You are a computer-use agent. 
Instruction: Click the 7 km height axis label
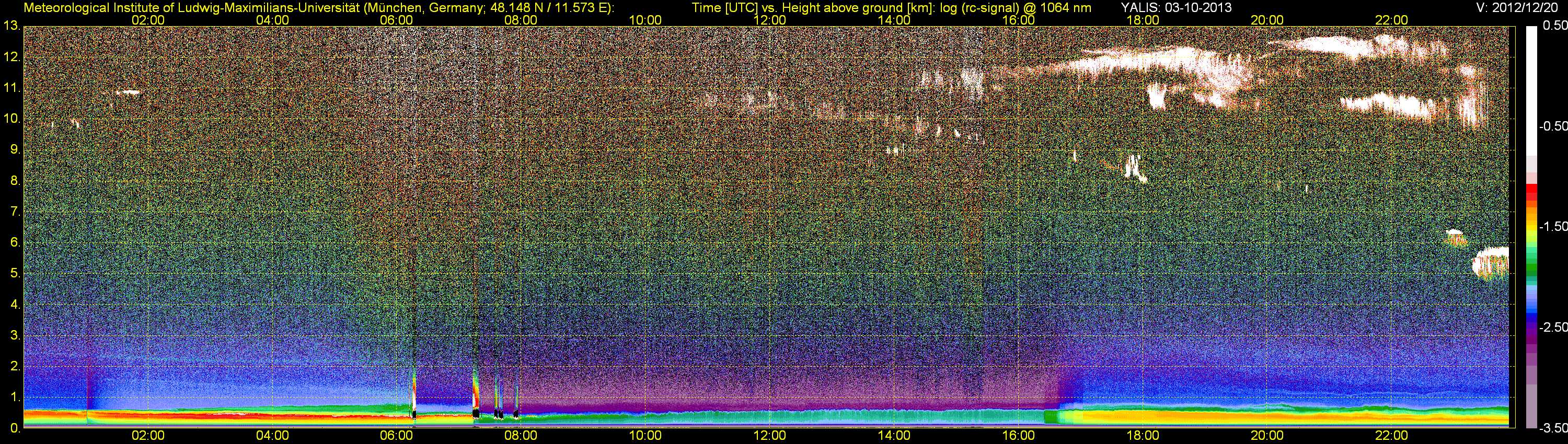coord(15,212)
